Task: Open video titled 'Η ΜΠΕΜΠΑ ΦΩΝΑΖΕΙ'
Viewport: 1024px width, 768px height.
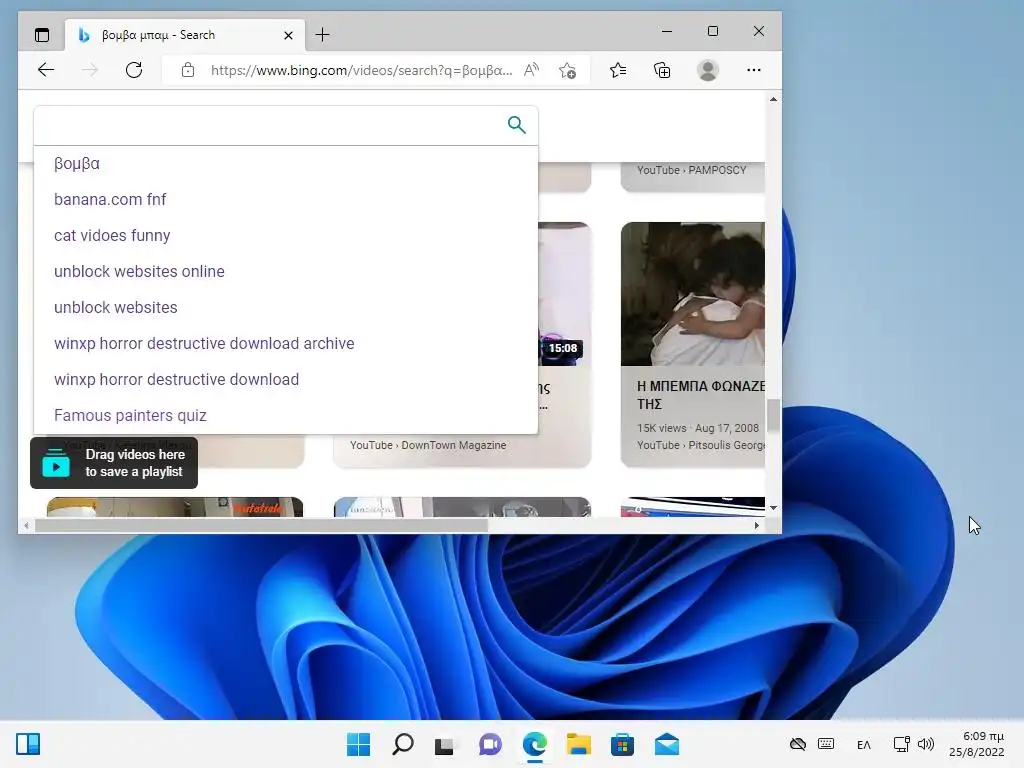Action: (701, 395)
